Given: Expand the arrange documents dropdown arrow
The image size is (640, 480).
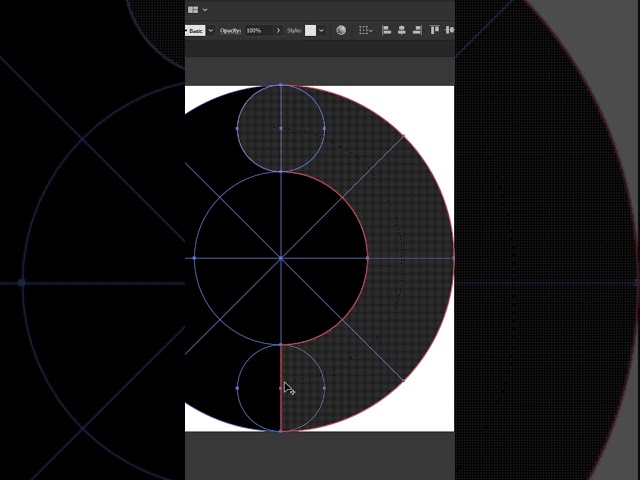Looking at the screenshot, I should 205,10.
